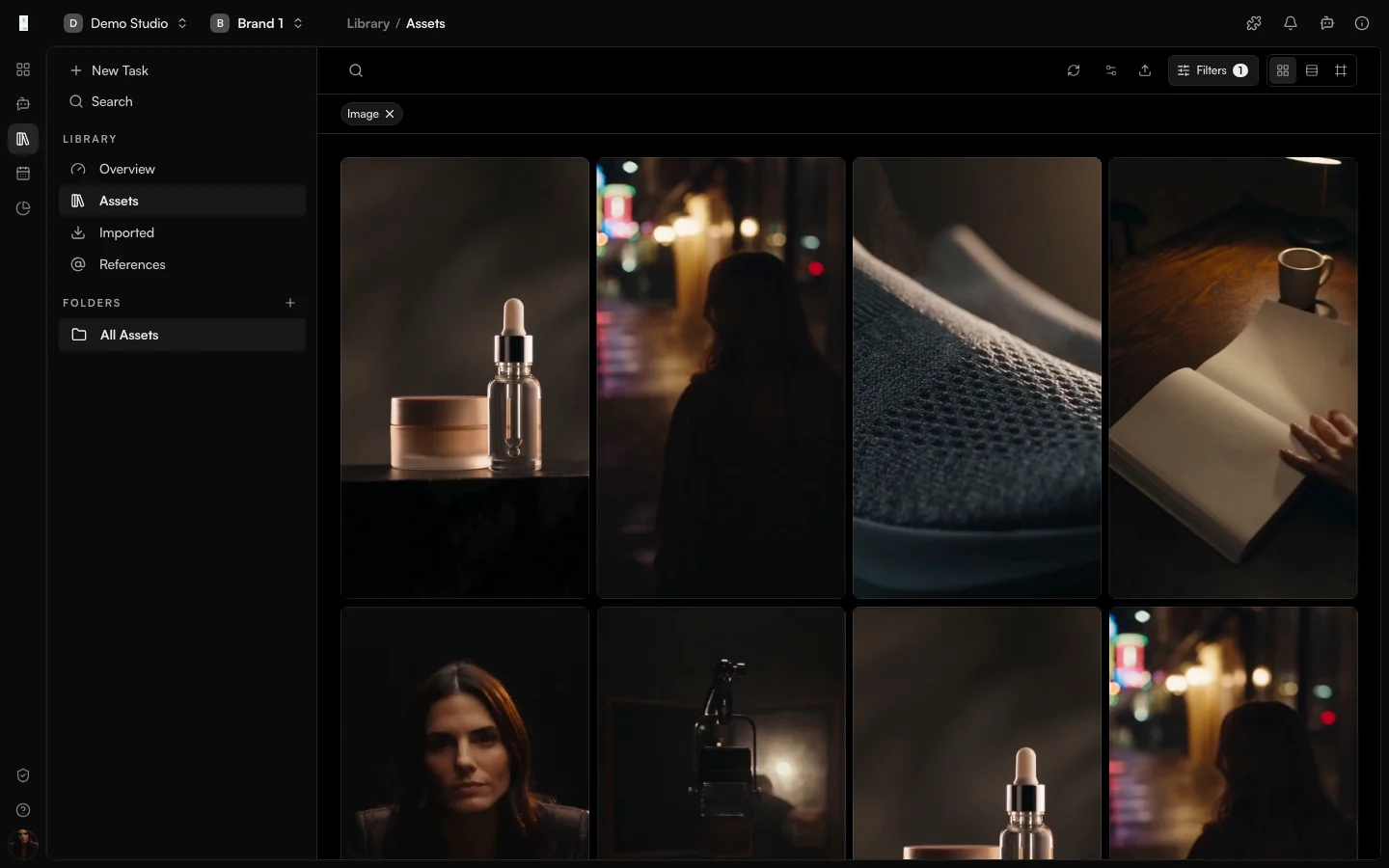The image size is (1389, 868).
Task: Open the display settings sliders icon
Action: [1111, 70]
